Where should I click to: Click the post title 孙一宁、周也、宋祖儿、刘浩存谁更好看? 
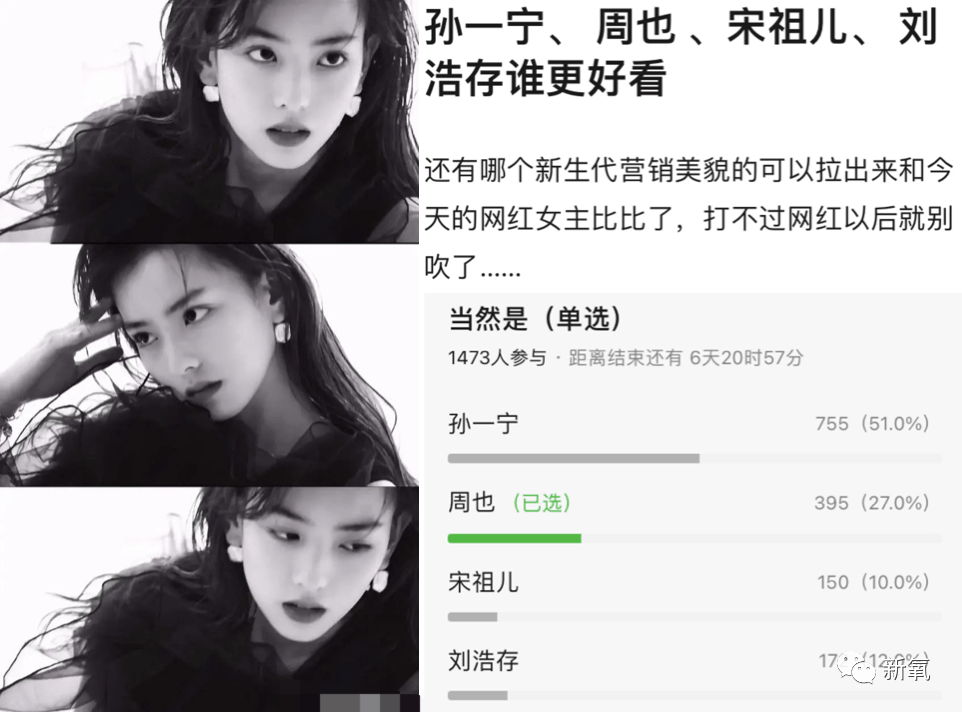tap(681, 52)
